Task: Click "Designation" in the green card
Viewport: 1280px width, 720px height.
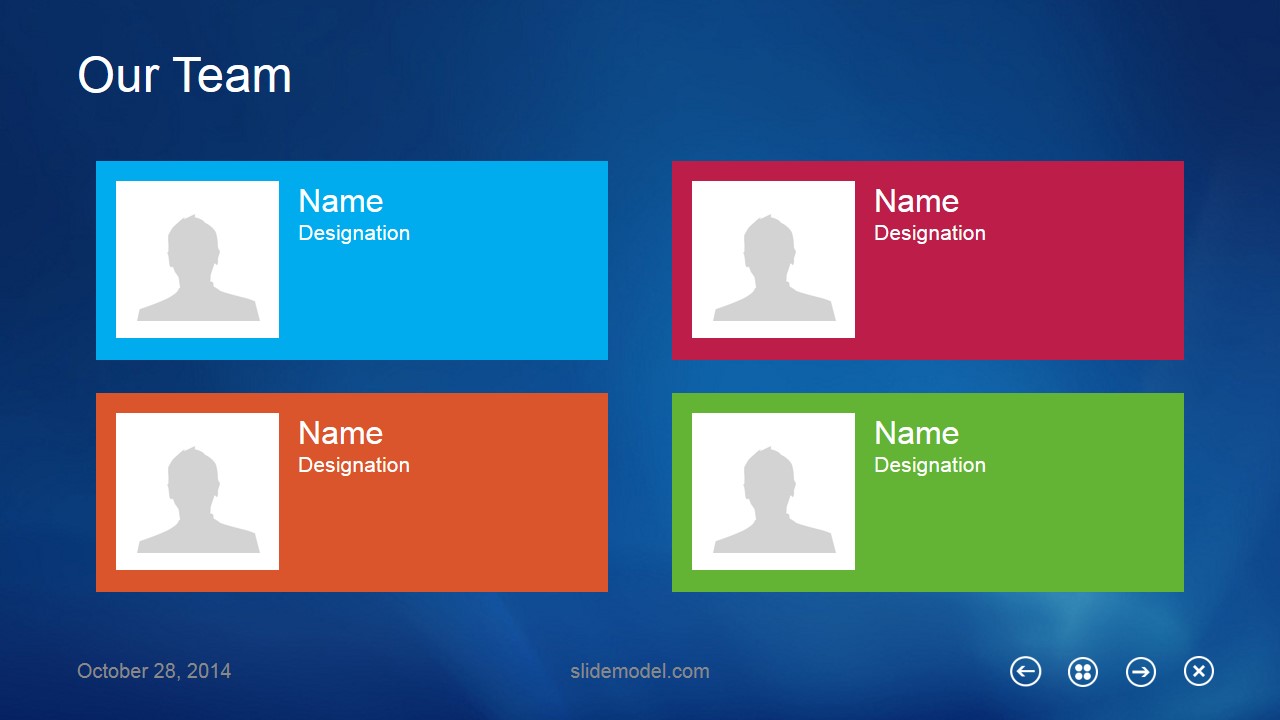Action: (x=930, y=465)
